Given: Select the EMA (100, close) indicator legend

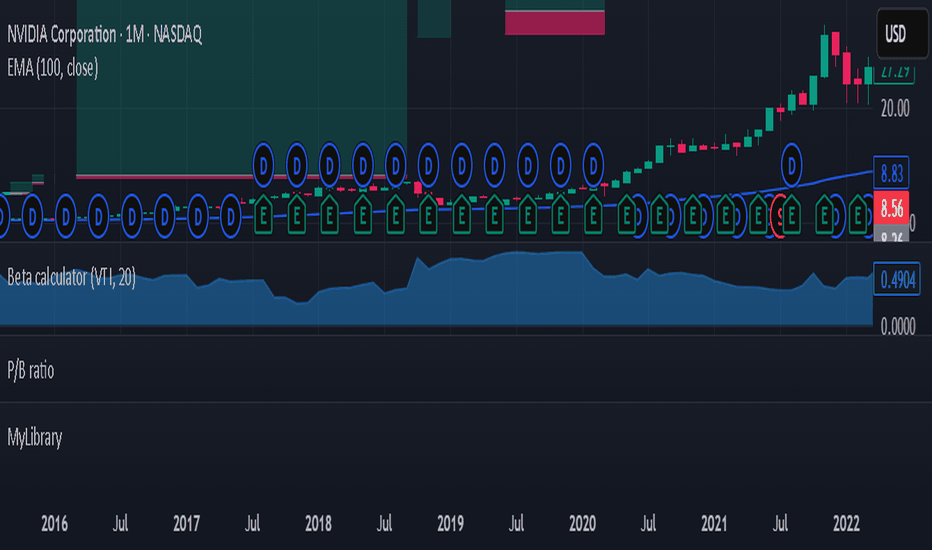Looking at the screenshot, I should pyautogui.click(x=52, y=68).
